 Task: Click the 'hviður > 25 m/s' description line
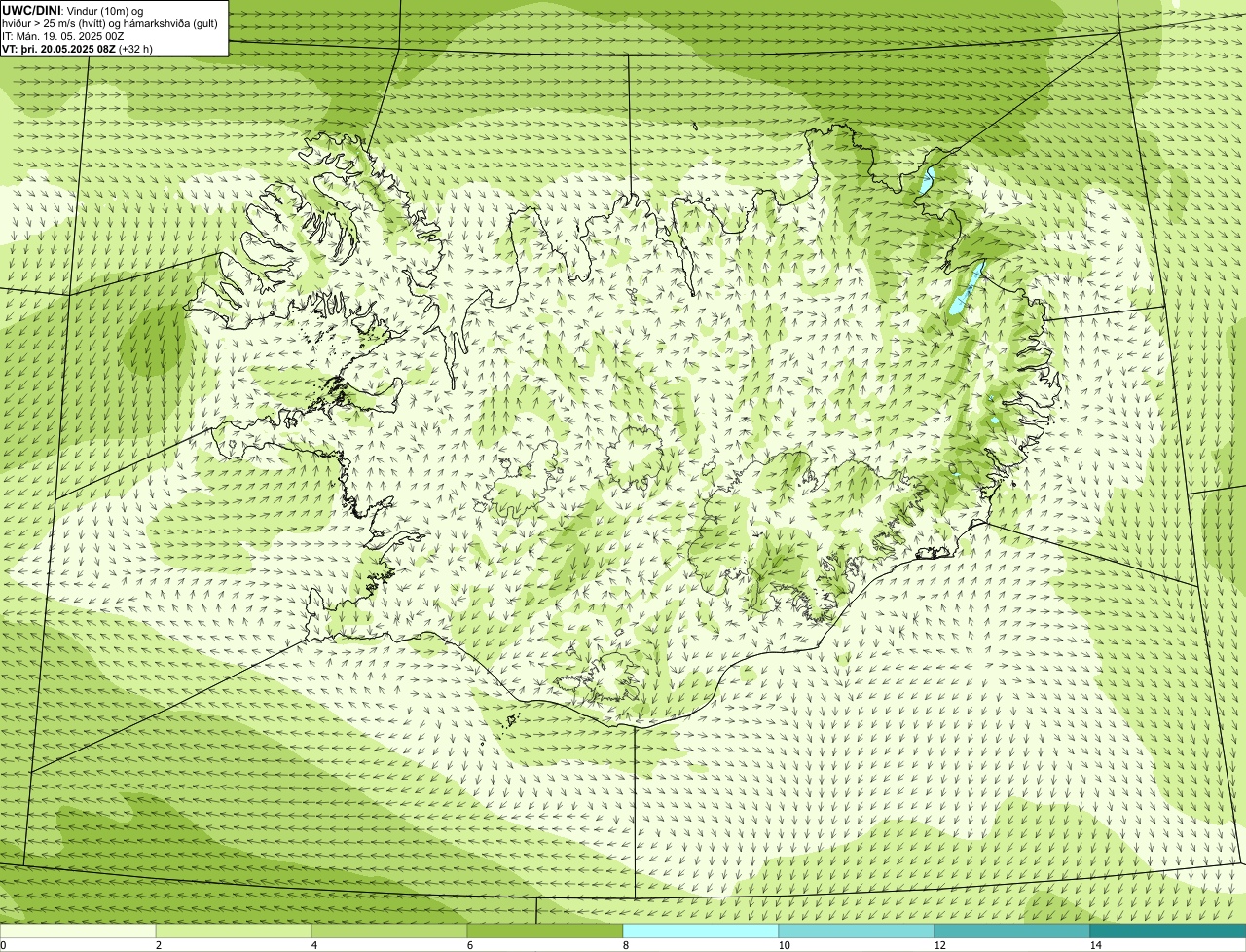[110, 23]
